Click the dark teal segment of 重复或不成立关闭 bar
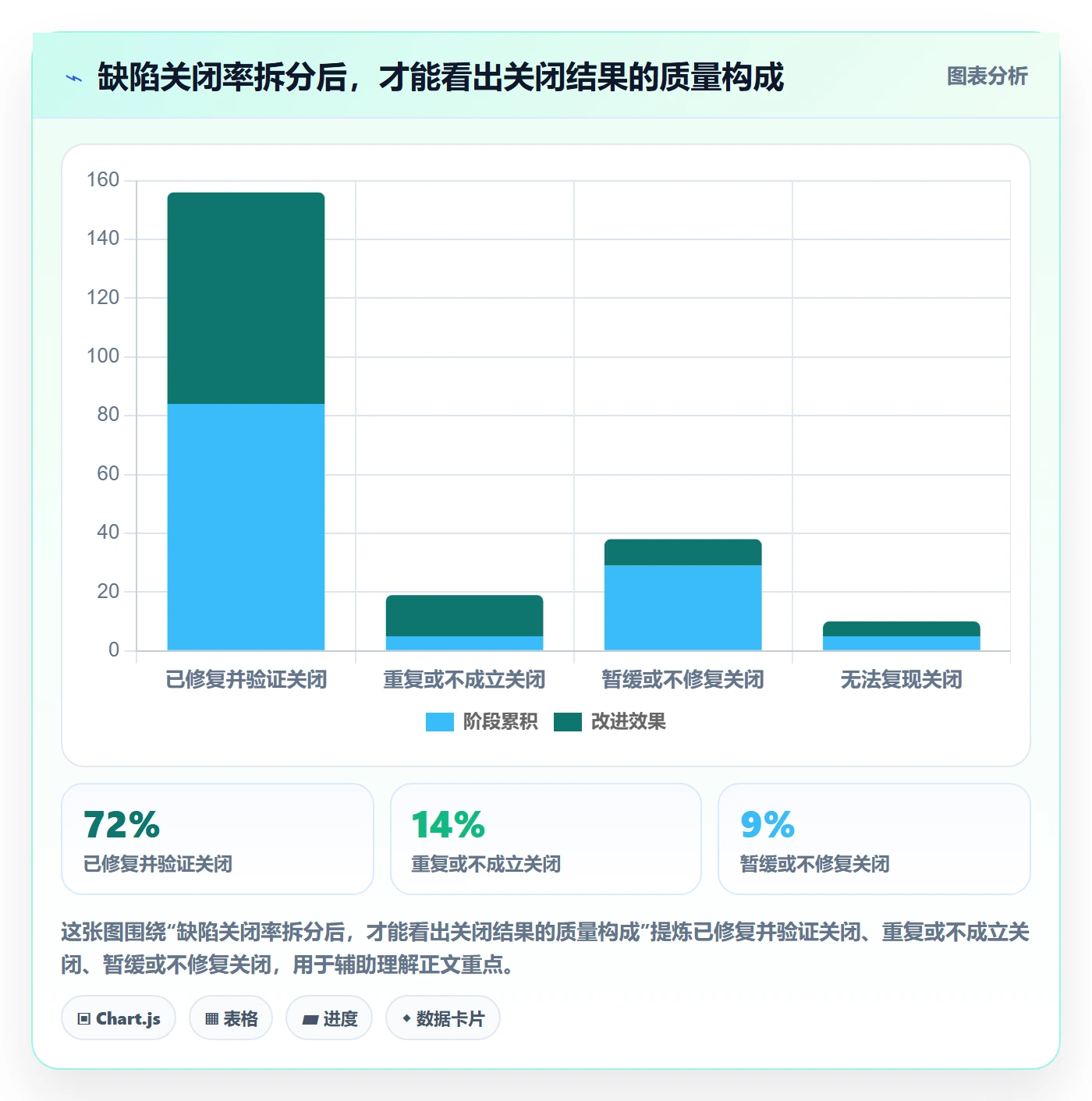 pyautogui.click(x=465, y=615)
